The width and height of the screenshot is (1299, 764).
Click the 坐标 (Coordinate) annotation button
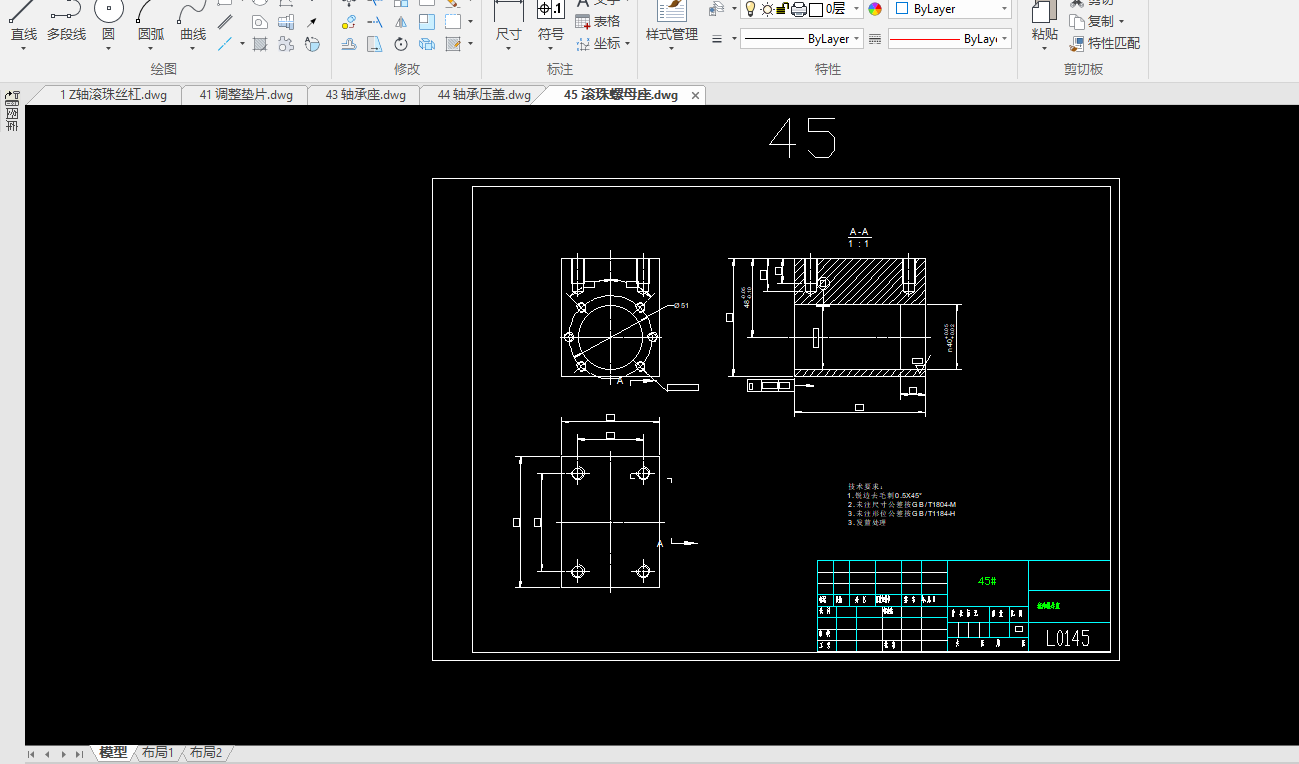point(599,44)
